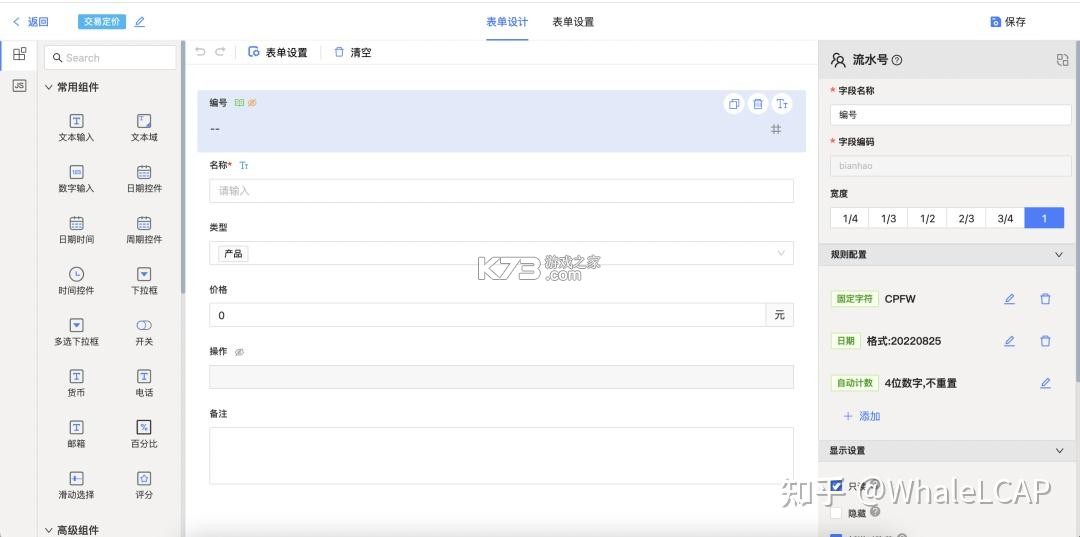1080x537 pixels.
Task: Delete the 日期 format rule
Action: pyautogui.click(x=1046, y=341)
